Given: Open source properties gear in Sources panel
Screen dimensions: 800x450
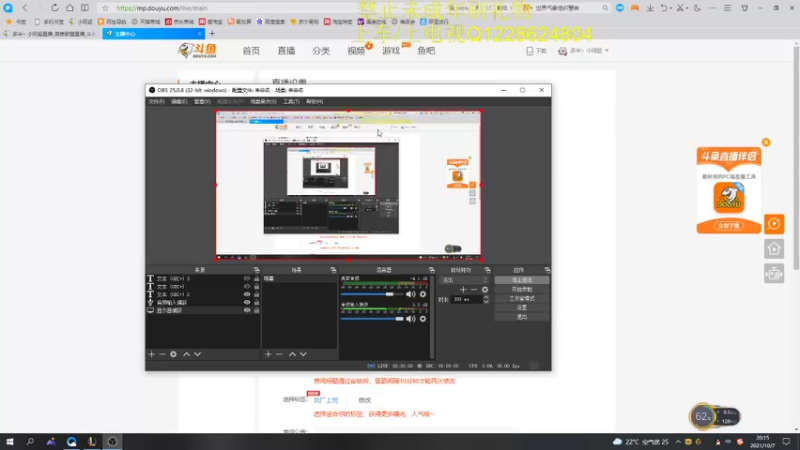Looking at the screenshot, I should (x=173, y=354).
